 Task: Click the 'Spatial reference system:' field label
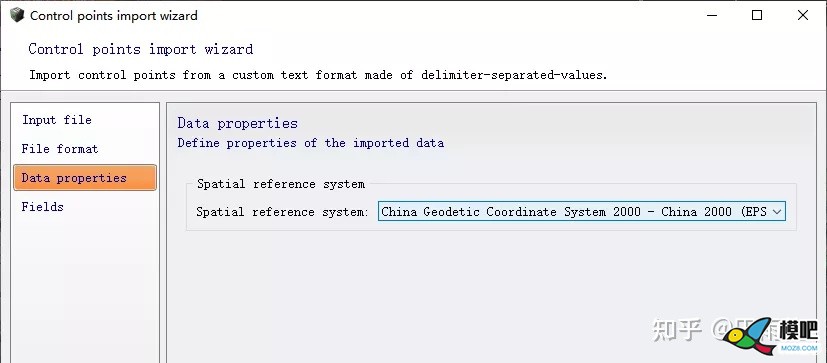click(x=282, y=212)
